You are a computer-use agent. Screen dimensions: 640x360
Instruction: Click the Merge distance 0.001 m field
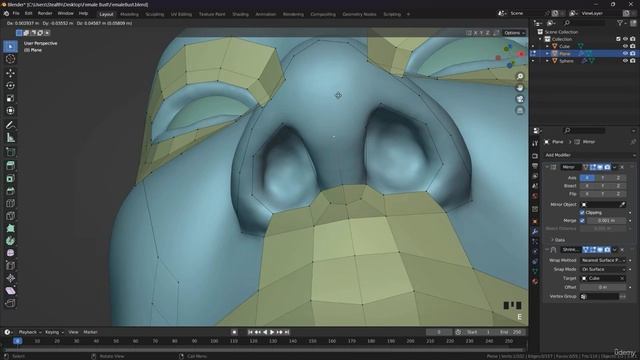coord(606,221)
